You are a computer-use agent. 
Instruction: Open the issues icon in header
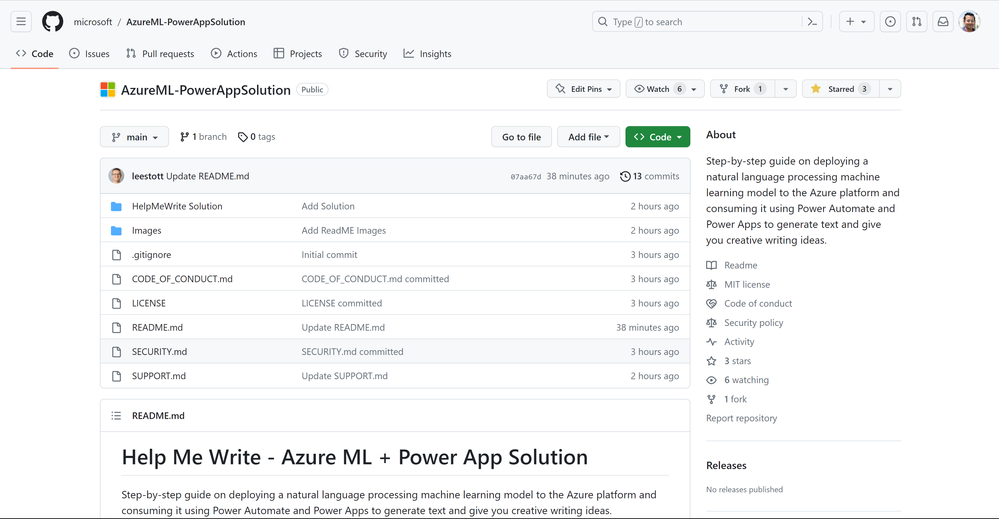coord(890,22)
